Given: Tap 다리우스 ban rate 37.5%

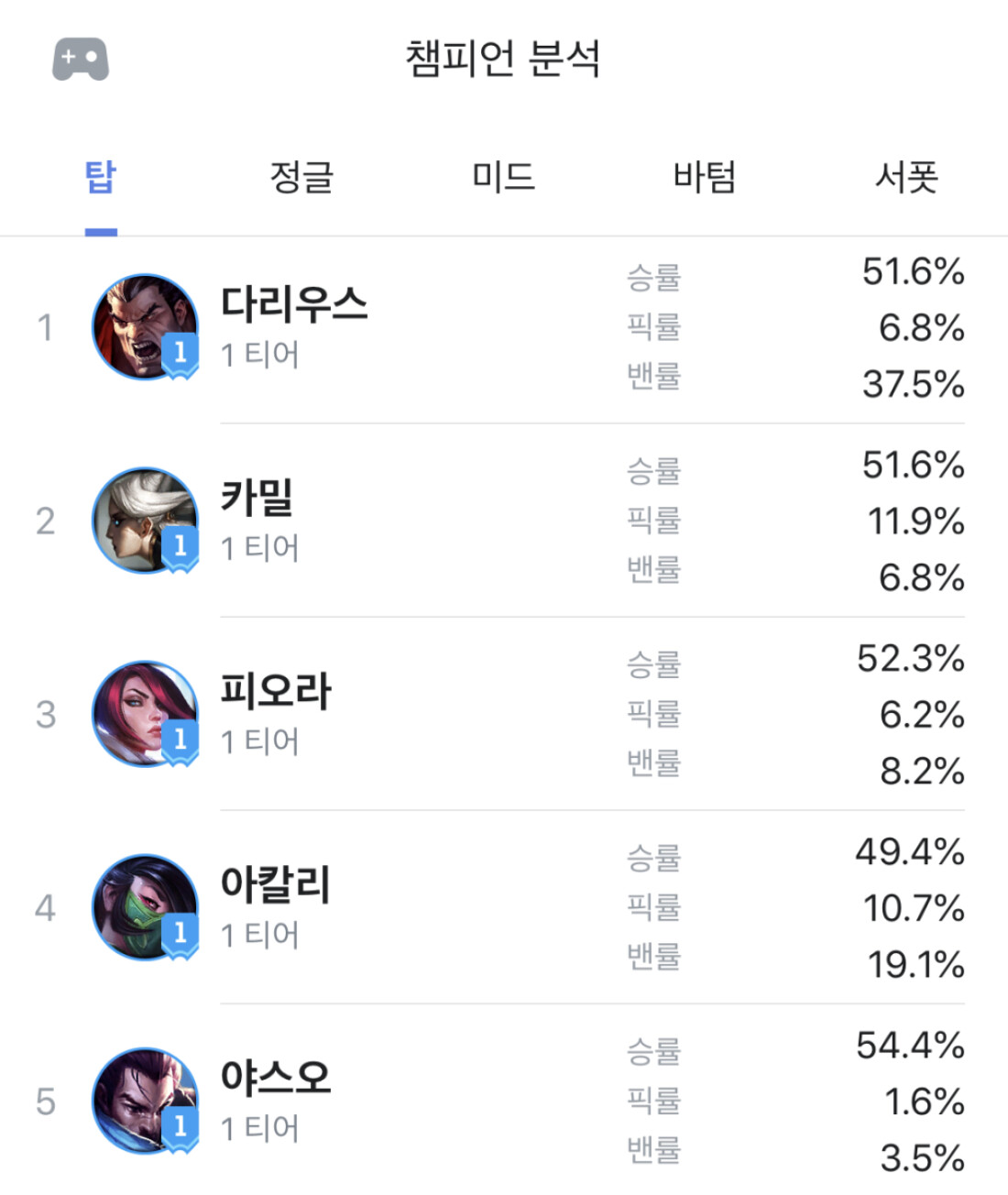Looking at the screenshot, I should tap(914, 384).
